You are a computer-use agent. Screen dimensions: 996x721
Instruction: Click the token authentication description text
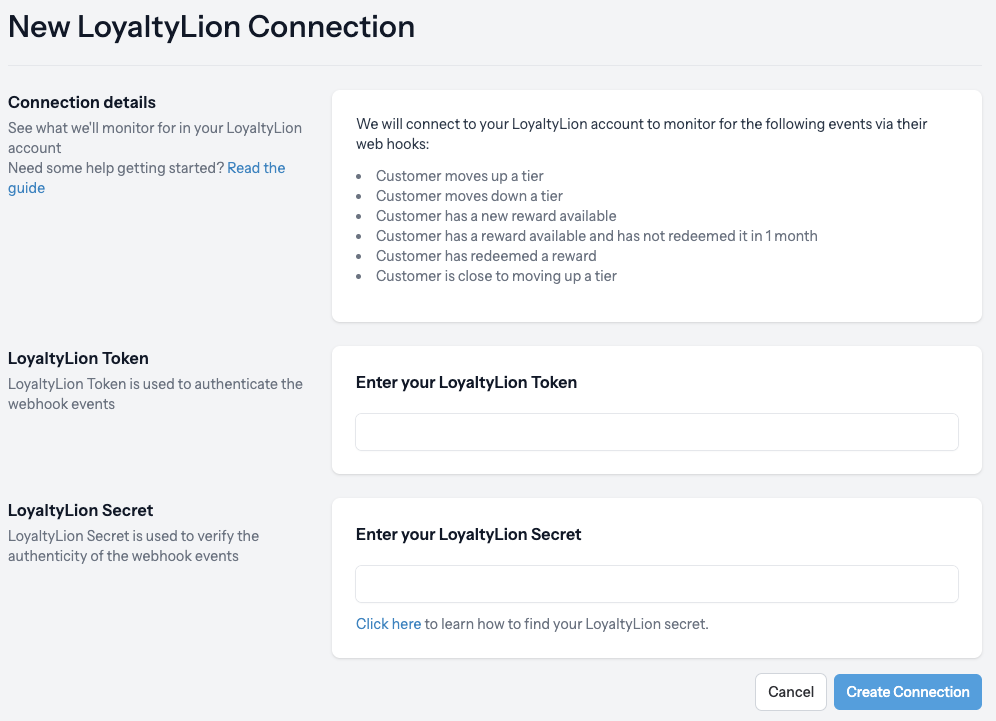(x=155, y=394)
